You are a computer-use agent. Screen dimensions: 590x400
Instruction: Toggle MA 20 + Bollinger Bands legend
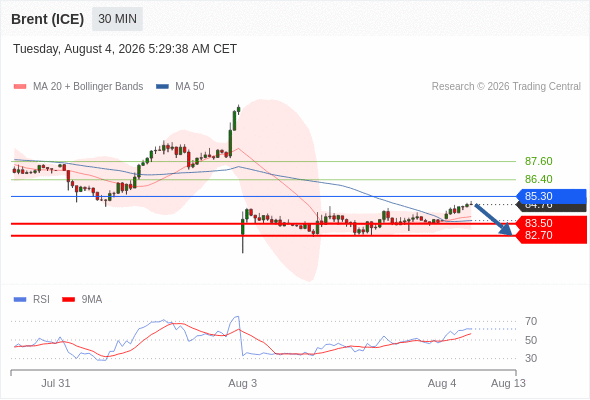click(78, 87)
